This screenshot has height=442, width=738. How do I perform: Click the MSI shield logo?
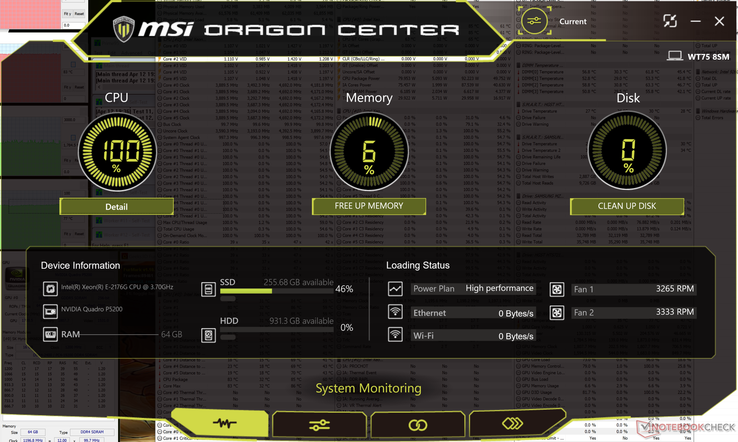pyautogui.click(x=124, y=29)
